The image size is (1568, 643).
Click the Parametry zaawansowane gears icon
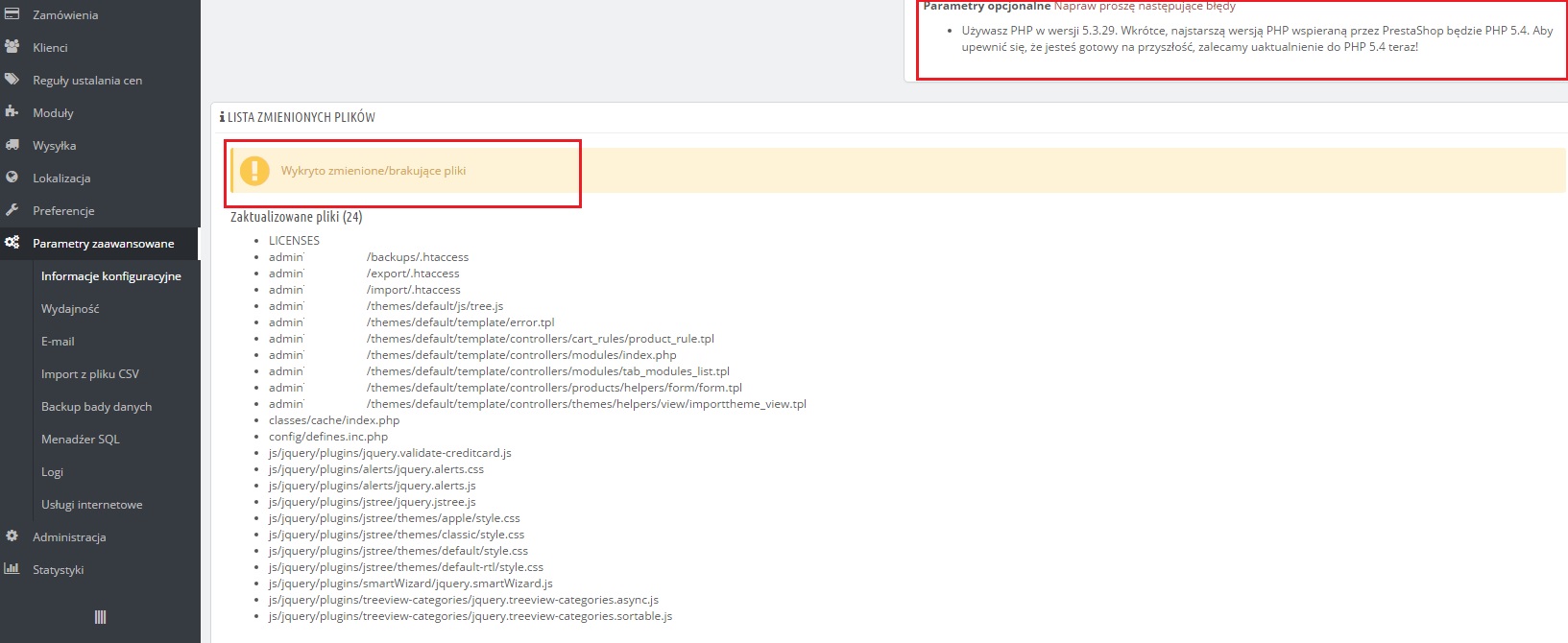(x=12, y=243)
